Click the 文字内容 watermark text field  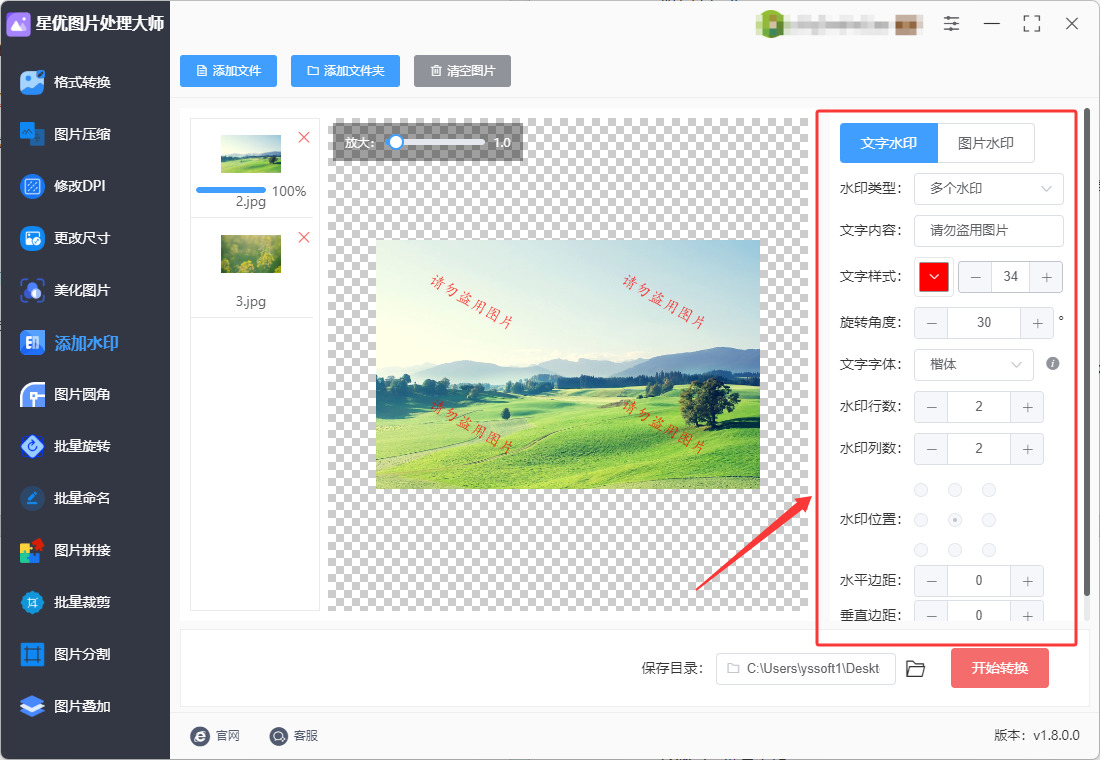(x=988, y=231)
